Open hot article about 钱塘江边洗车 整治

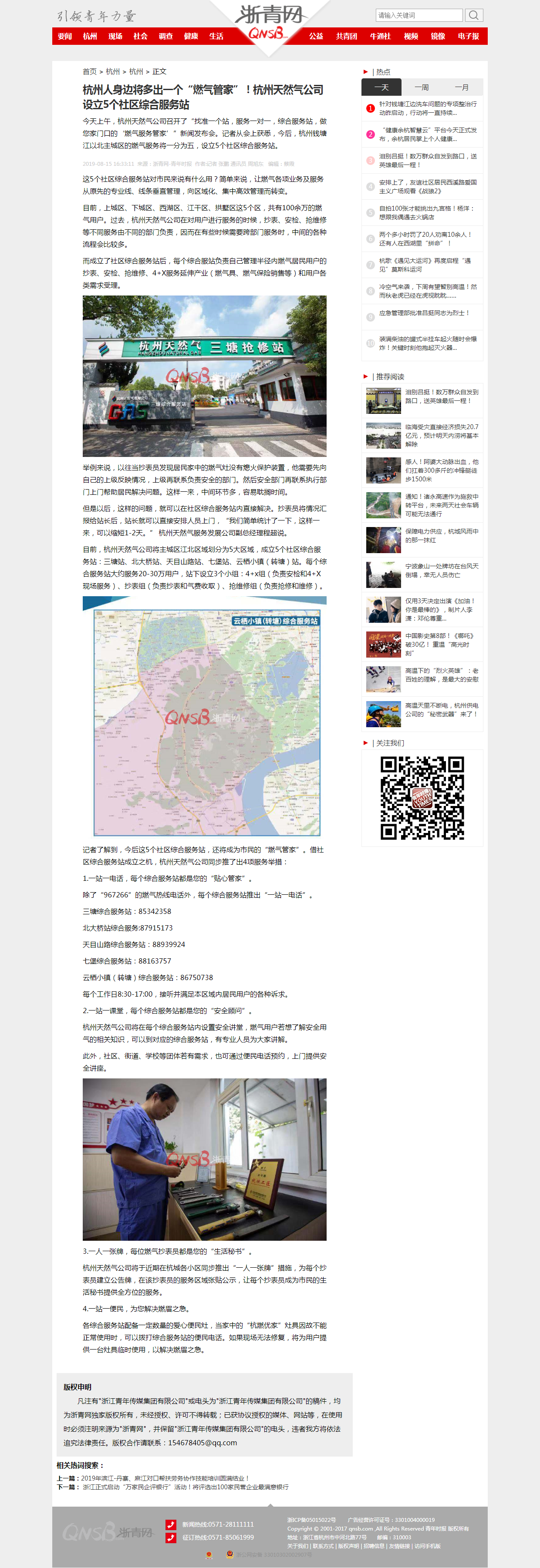pos(428,108)
